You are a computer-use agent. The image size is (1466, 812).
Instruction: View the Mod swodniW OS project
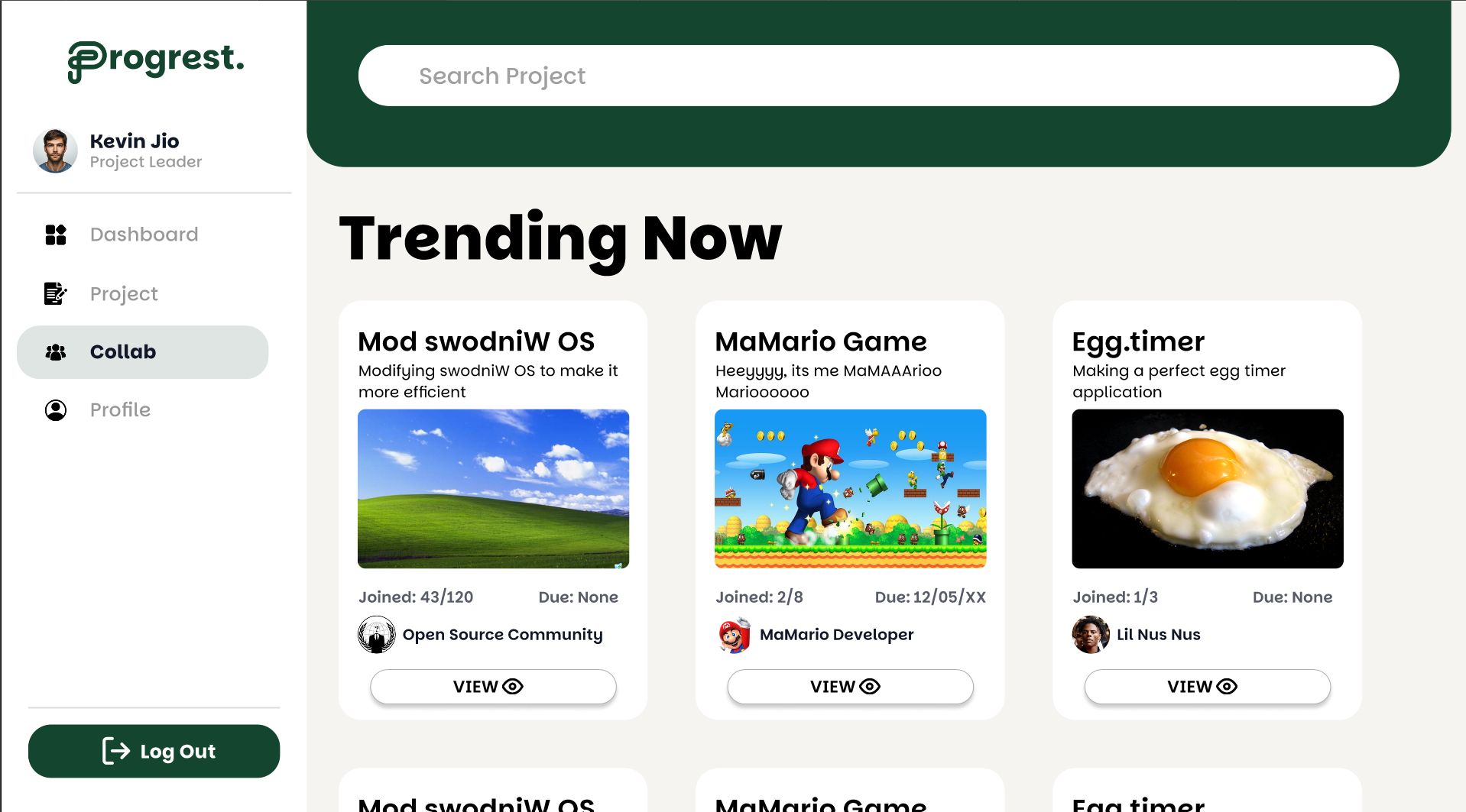(493, 687)
